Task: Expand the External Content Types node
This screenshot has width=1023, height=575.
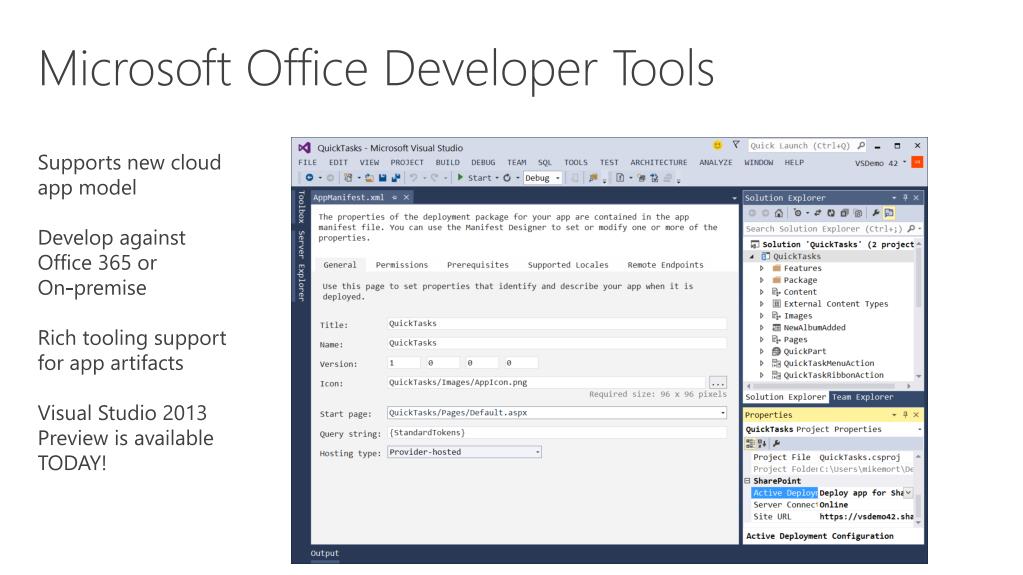Action: 761,303
